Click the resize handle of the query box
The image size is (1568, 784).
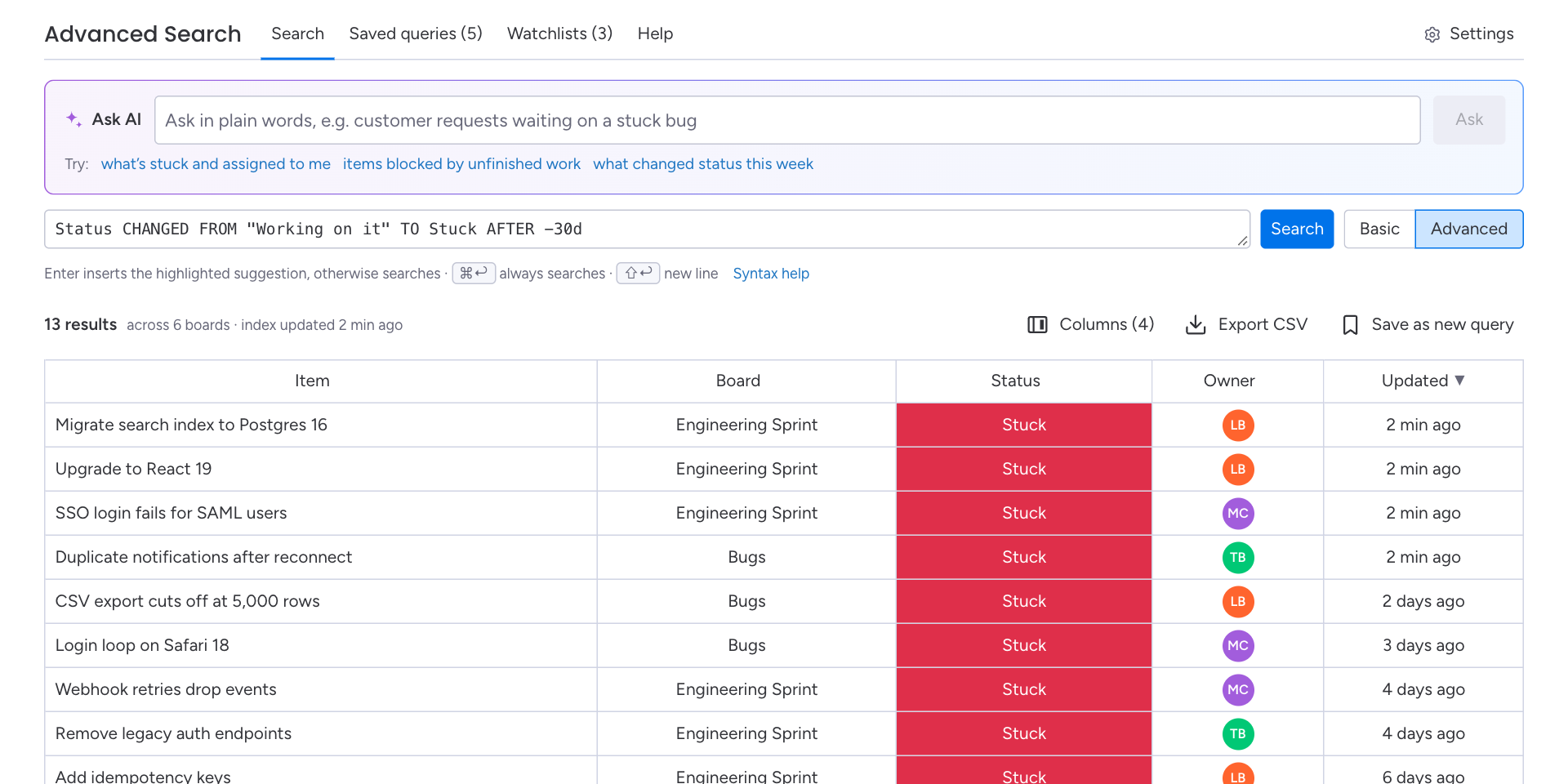coord(1242,240)
